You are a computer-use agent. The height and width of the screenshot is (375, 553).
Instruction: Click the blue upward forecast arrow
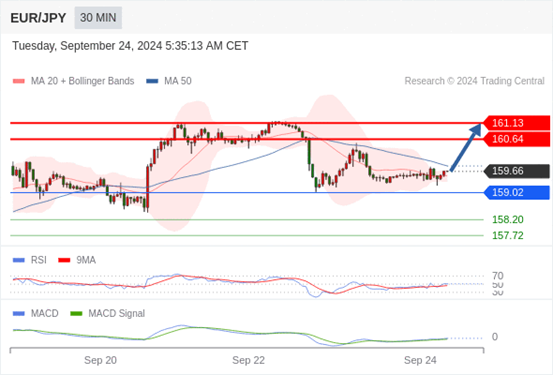(x=466, y=147)
